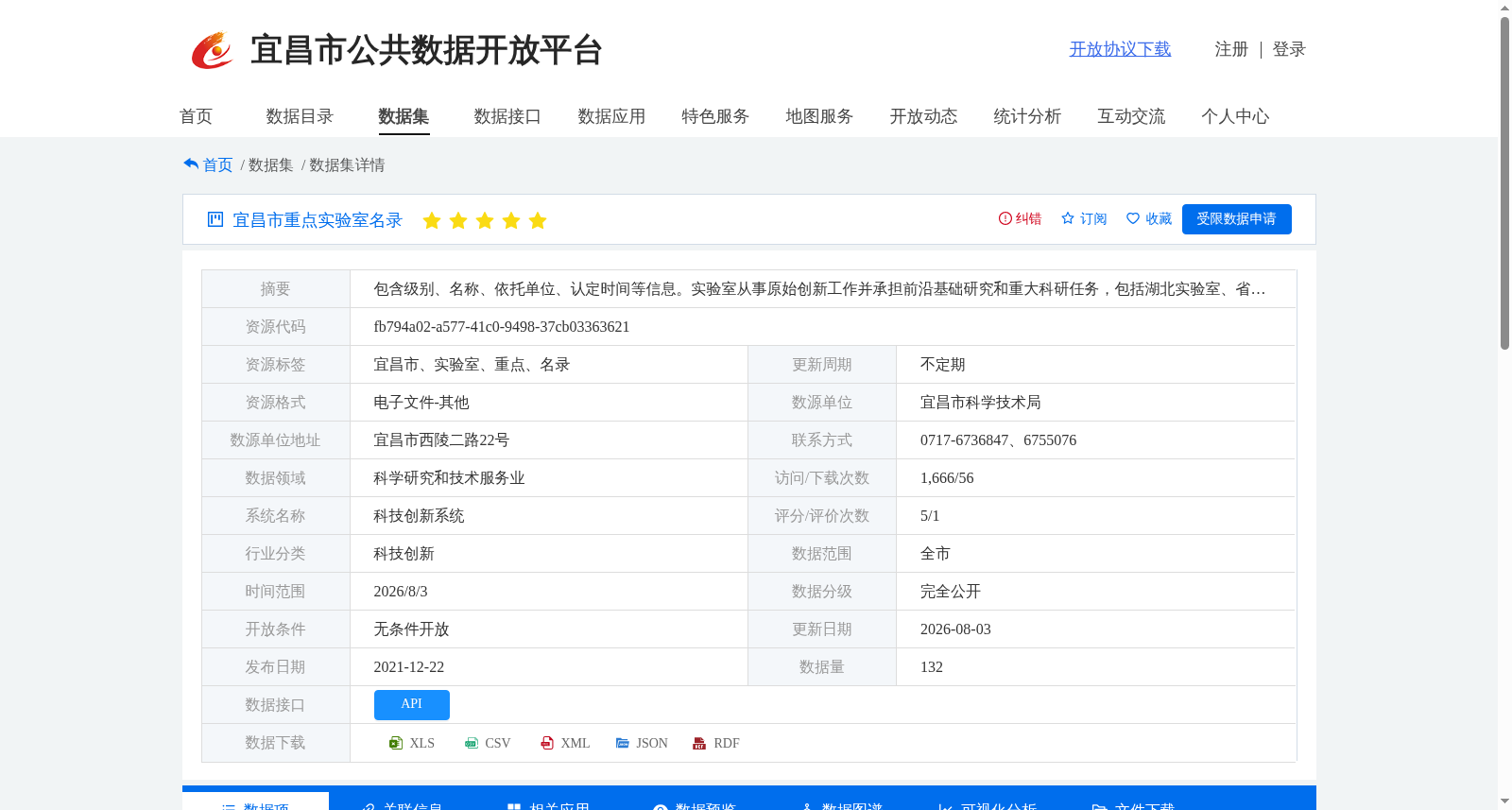
Task: Open the 统计分析 navigation item
Action: tap(1027, 116)
